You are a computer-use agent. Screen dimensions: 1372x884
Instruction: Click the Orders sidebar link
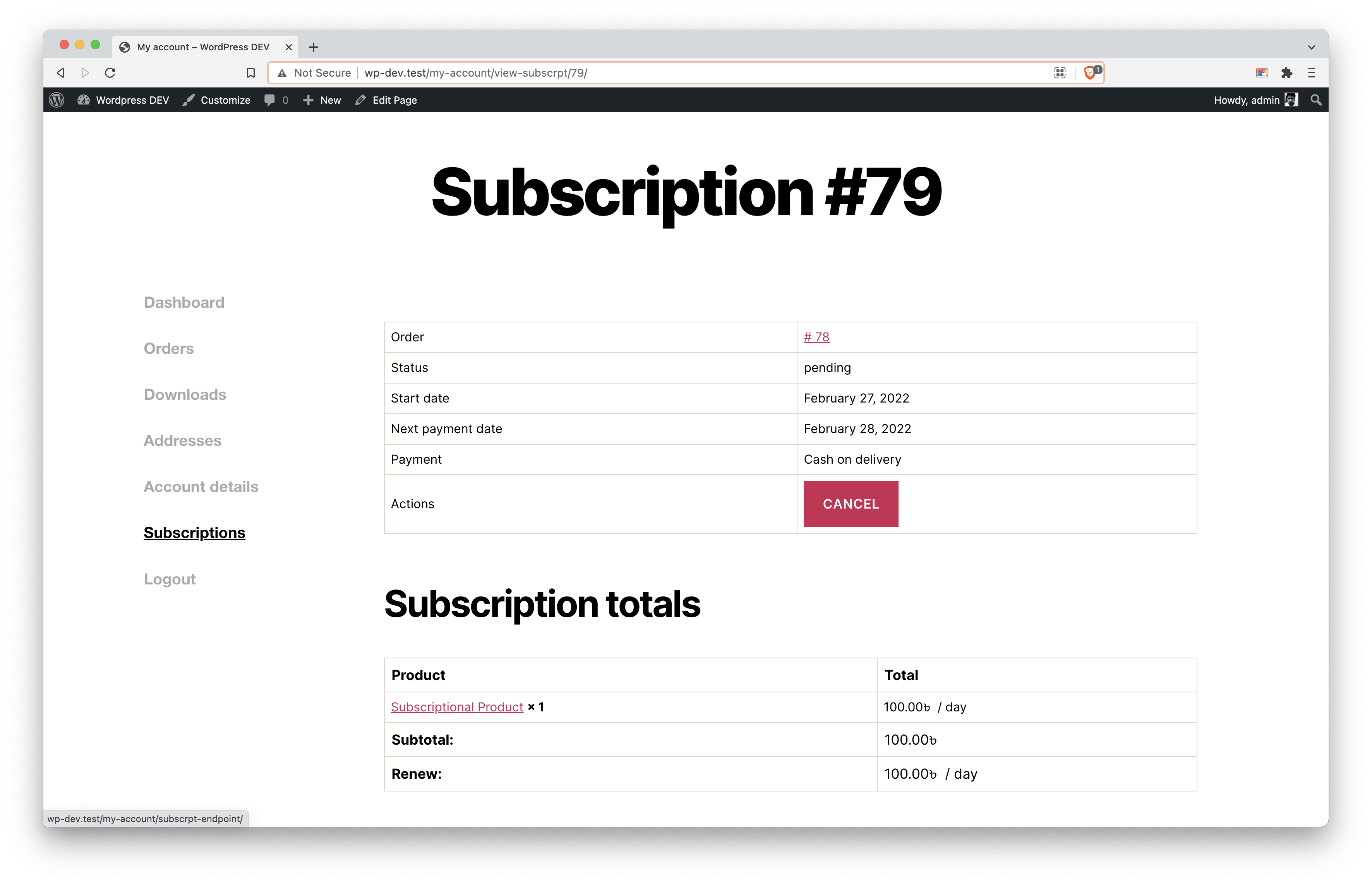tap(169, 348)
